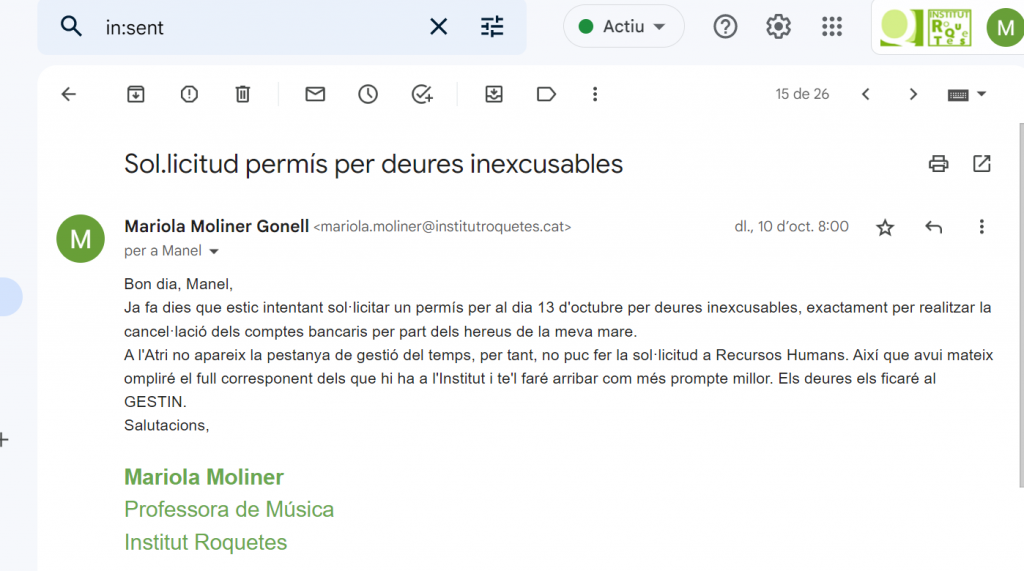Report this message as spam
Image resolution: width=1024 pixels, height=571 pixels.
189,94
